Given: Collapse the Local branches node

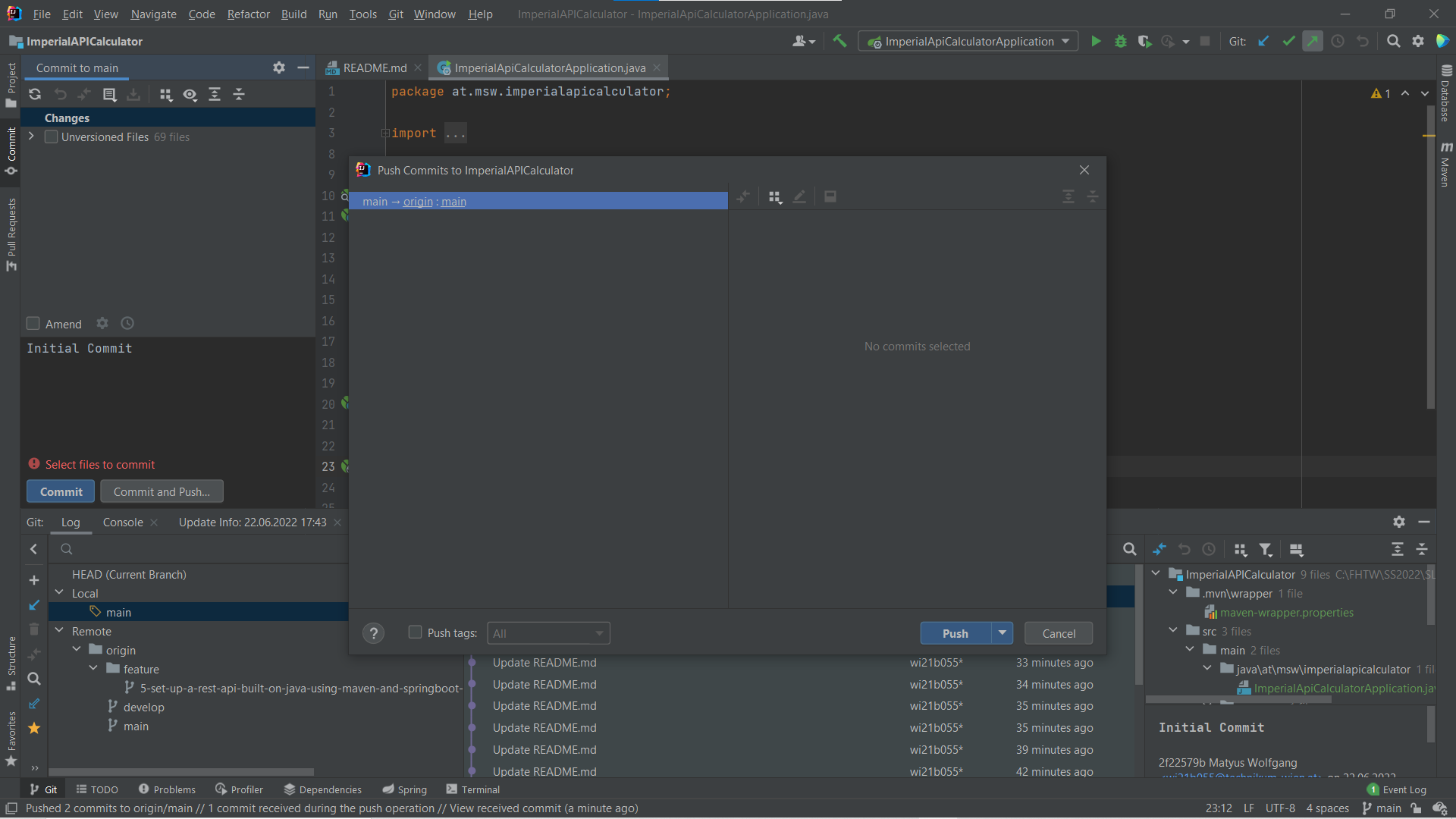Looking at the screenshot, I should pyautogui.click(x=59, y=593).
